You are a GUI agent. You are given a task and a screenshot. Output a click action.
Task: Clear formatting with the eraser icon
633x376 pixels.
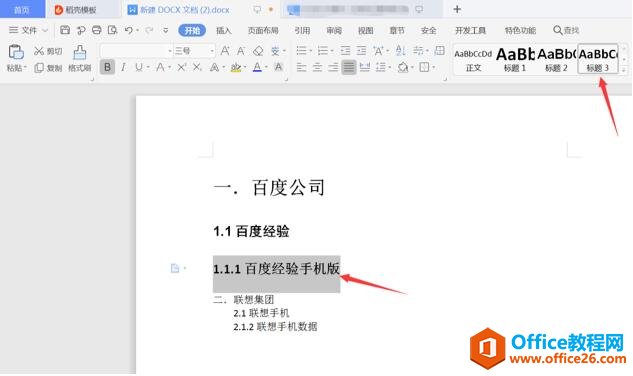click(258, 51)
